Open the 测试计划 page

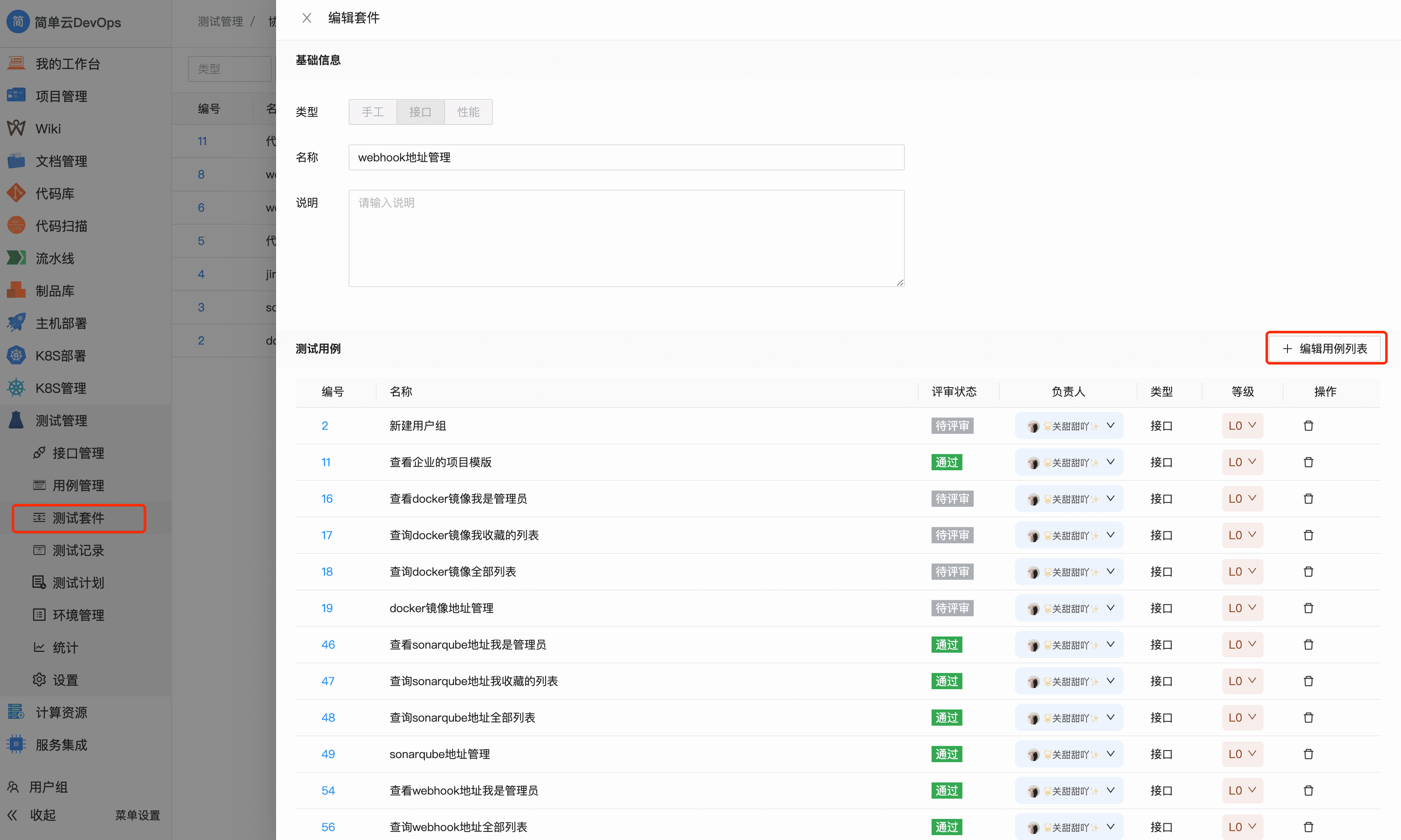pos(79,583)
